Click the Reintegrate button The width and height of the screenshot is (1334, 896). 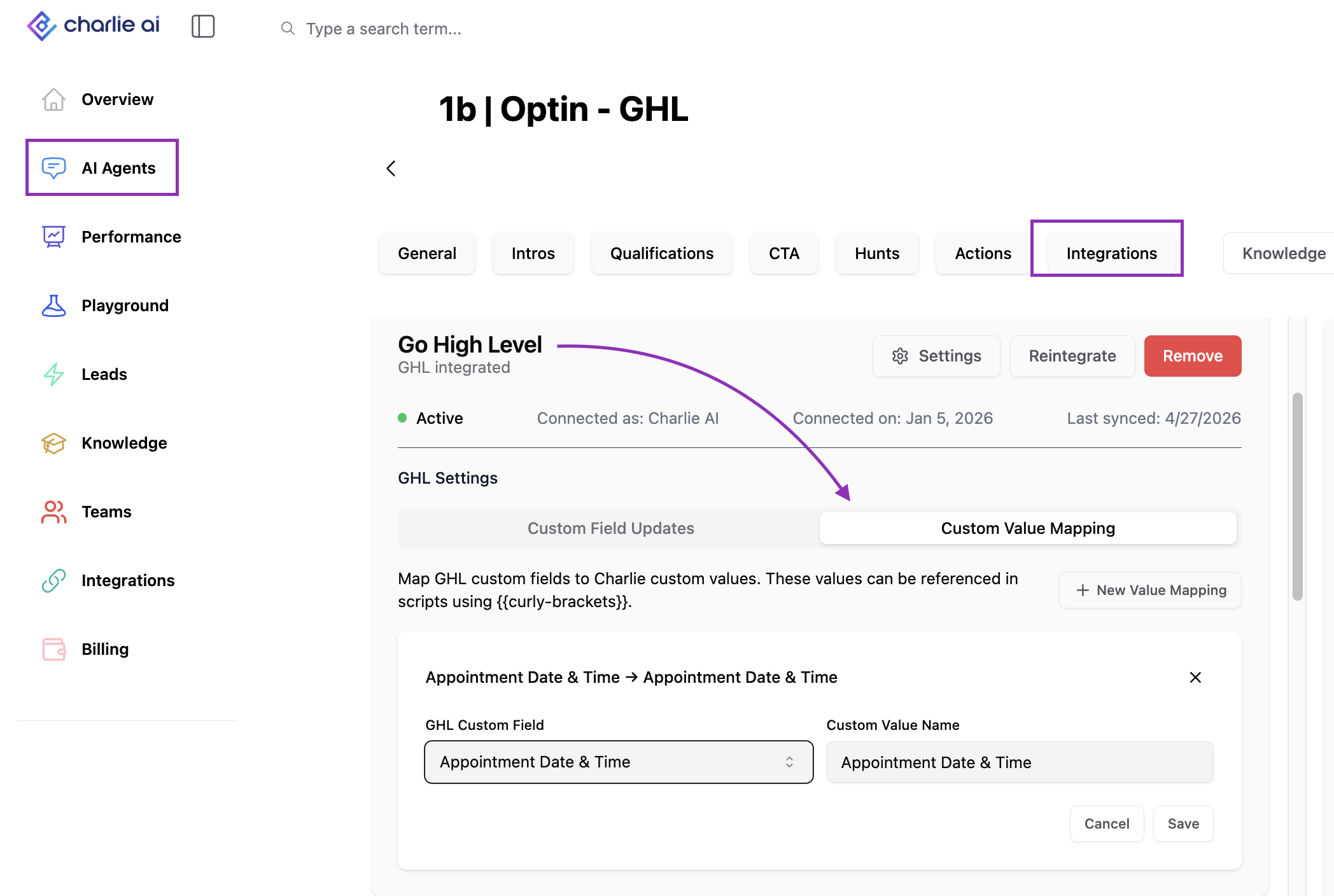[x=1072, y=356]
